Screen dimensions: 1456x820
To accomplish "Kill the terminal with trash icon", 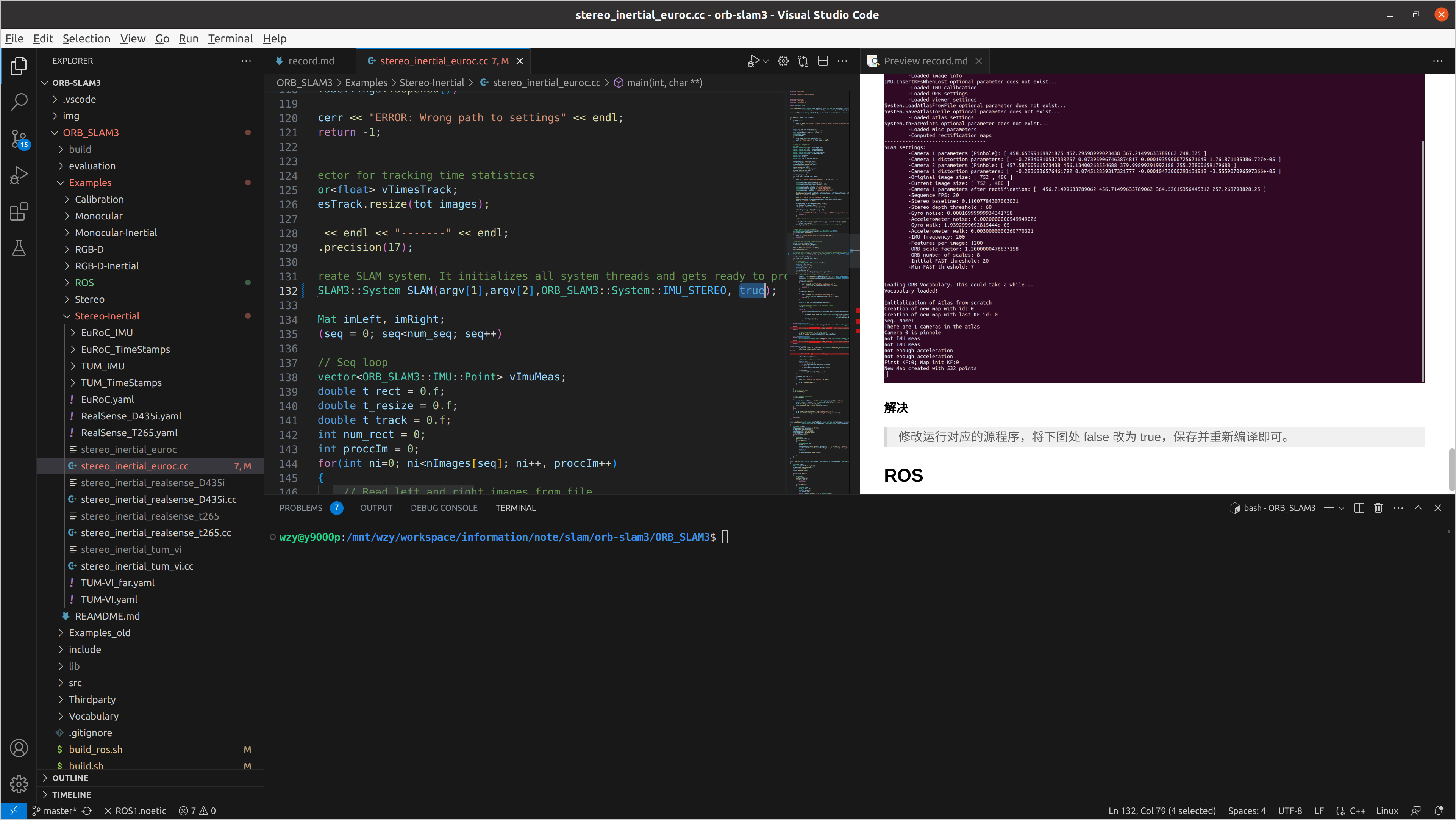I will click(1379, 508).
